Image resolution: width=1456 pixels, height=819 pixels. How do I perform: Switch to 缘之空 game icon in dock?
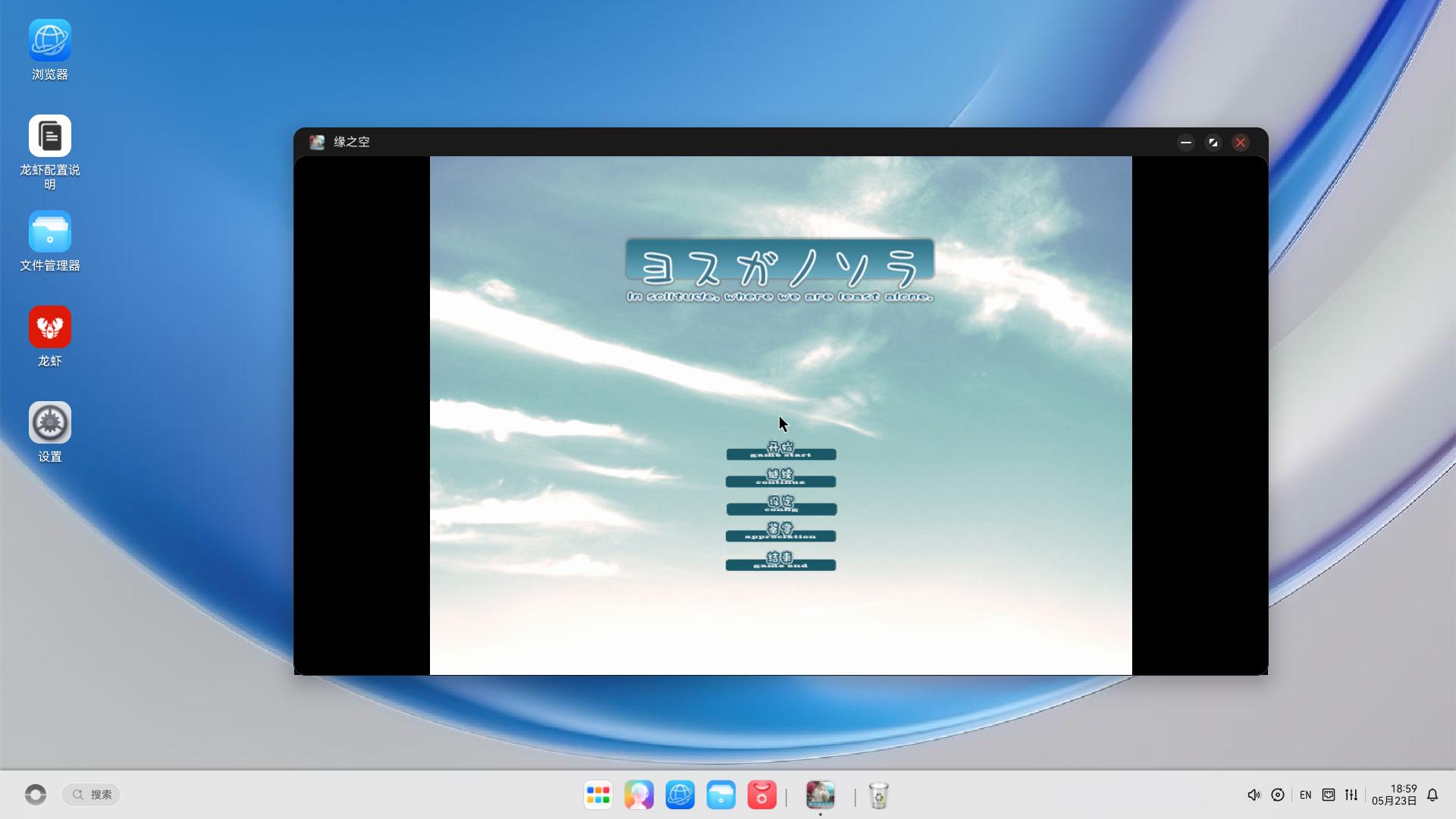point(821,795)
